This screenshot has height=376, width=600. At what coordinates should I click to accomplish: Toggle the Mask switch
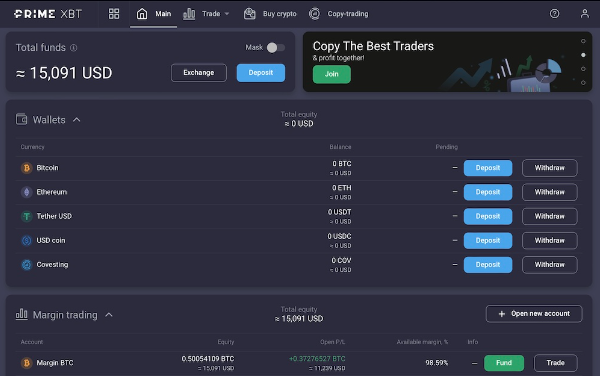click(276, 48)
